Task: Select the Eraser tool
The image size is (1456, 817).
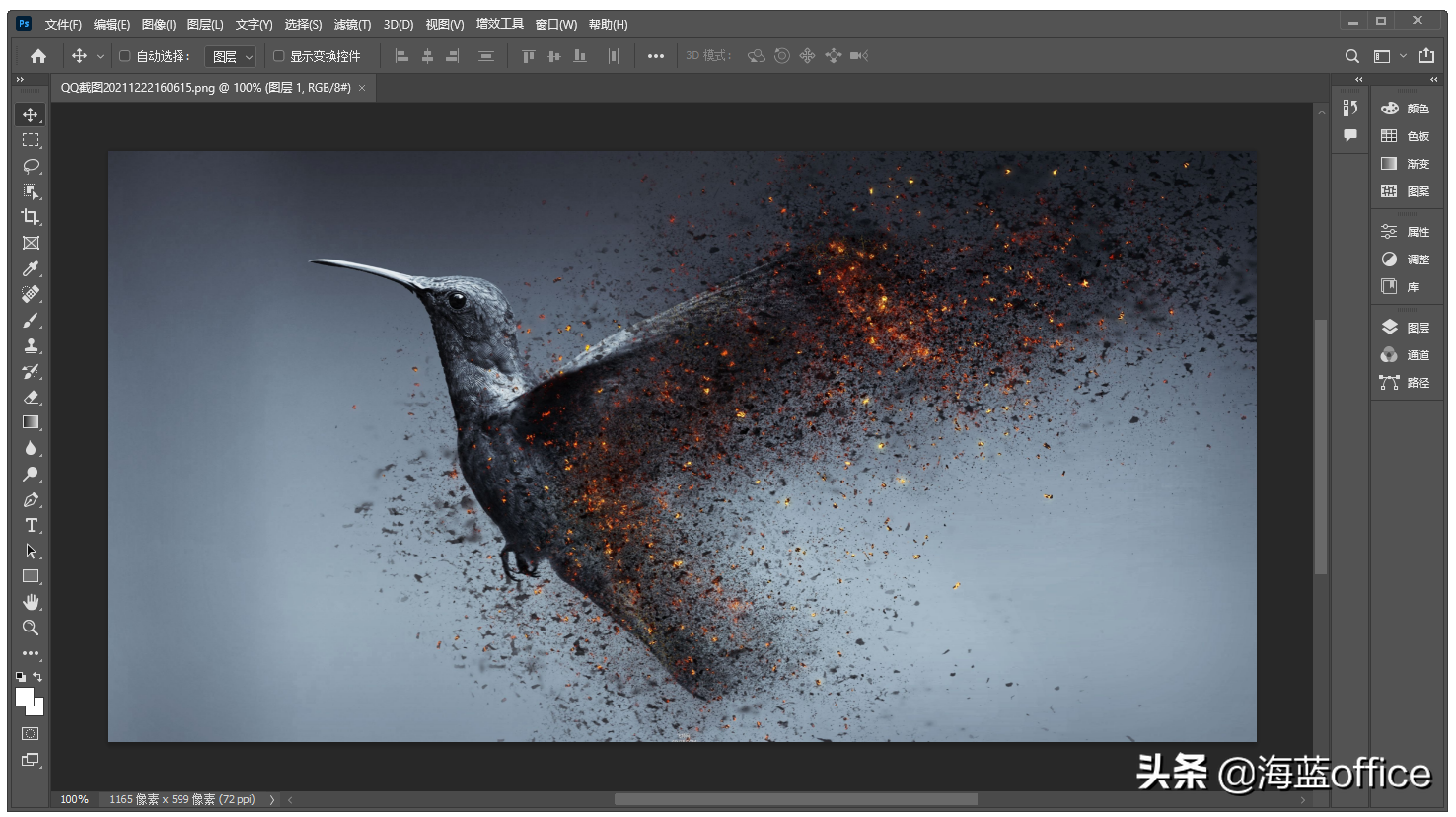Action: click(31, 397)
